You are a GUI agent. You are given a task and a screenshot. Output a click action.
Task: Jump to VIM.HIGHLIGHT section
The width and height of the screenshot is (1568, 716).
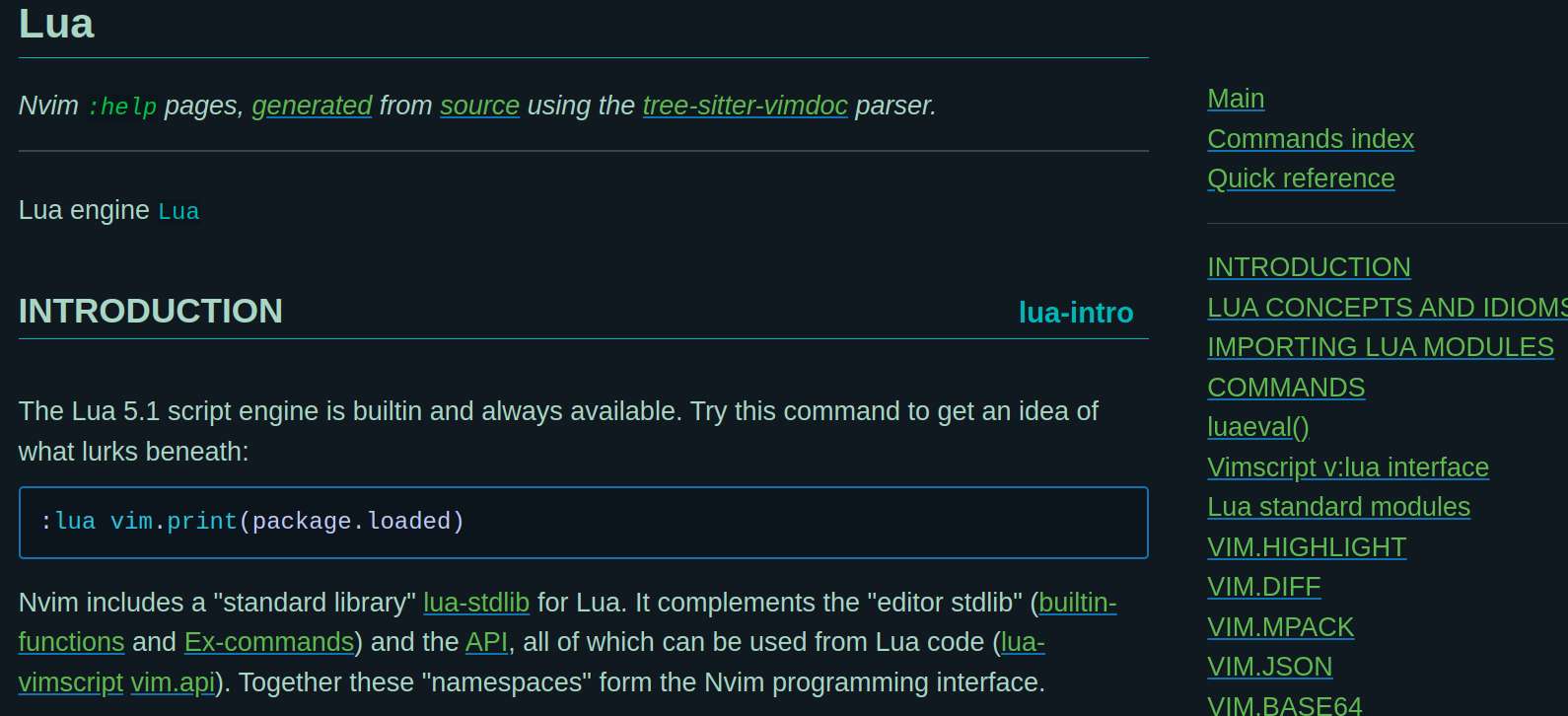(1307, 547)
